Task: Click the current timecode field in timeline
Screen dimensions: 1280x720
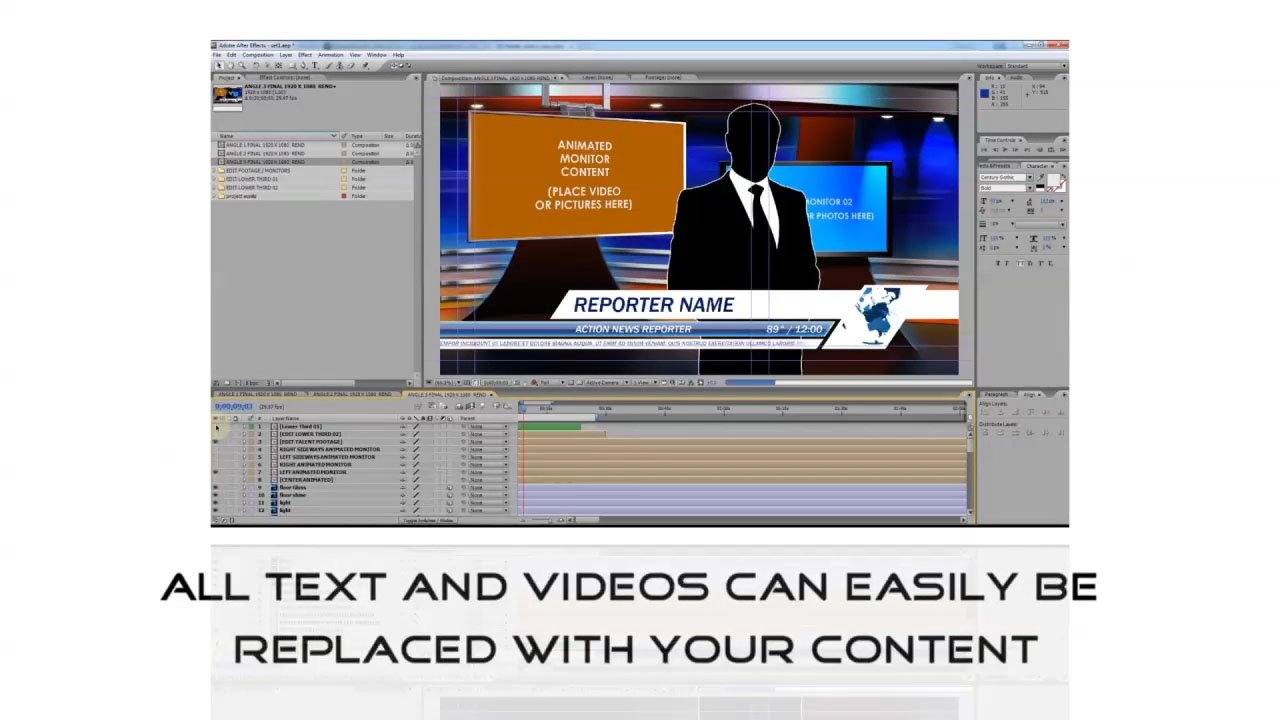Action: 233,407
